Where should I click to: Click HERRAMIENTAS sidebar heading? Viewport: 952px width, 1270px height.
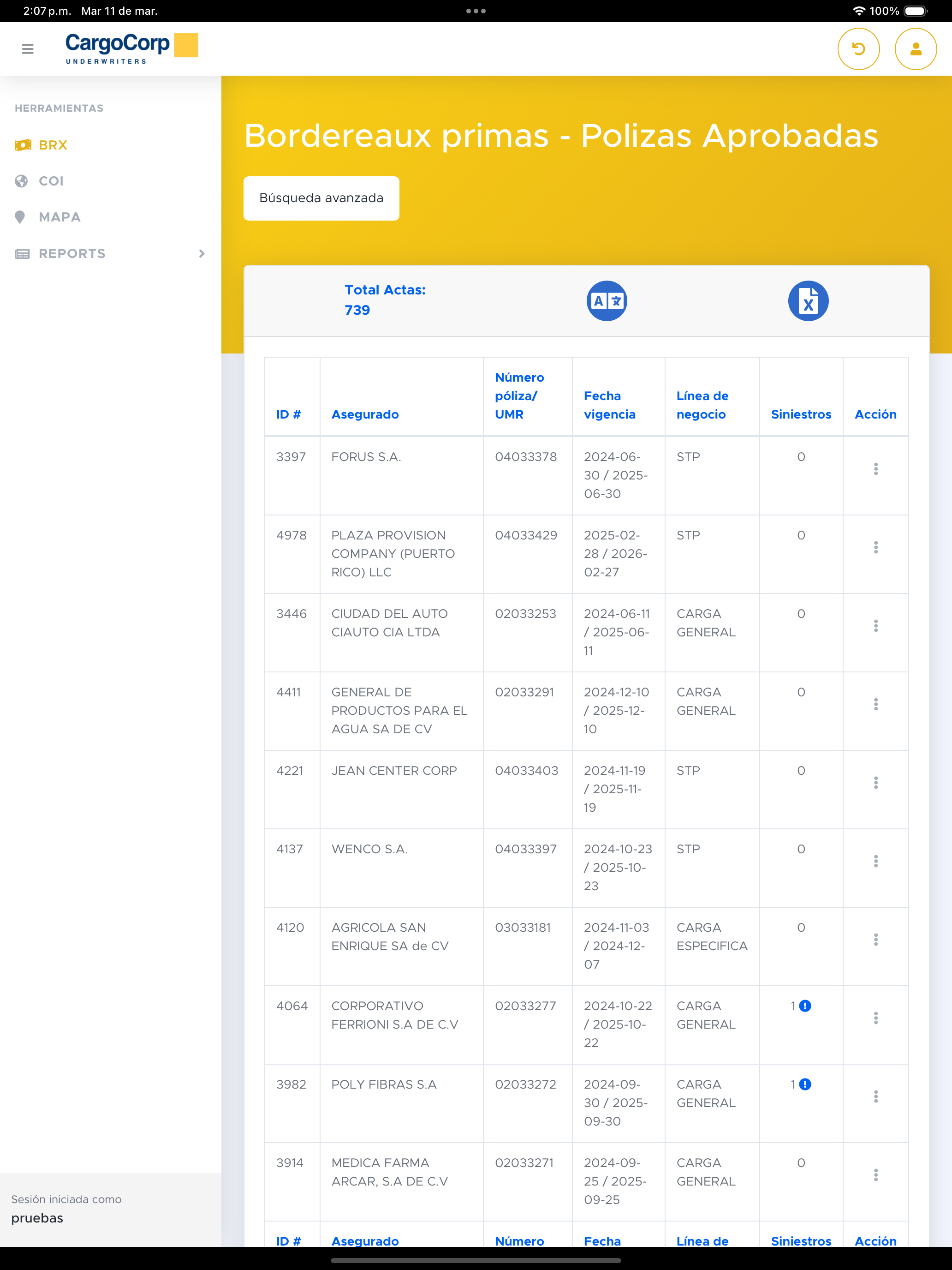point(59,108)
